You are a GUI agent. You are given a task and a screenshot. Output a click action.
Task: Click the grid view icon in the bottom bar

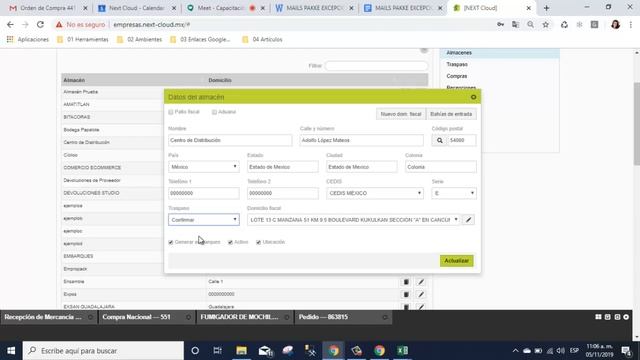598,317
